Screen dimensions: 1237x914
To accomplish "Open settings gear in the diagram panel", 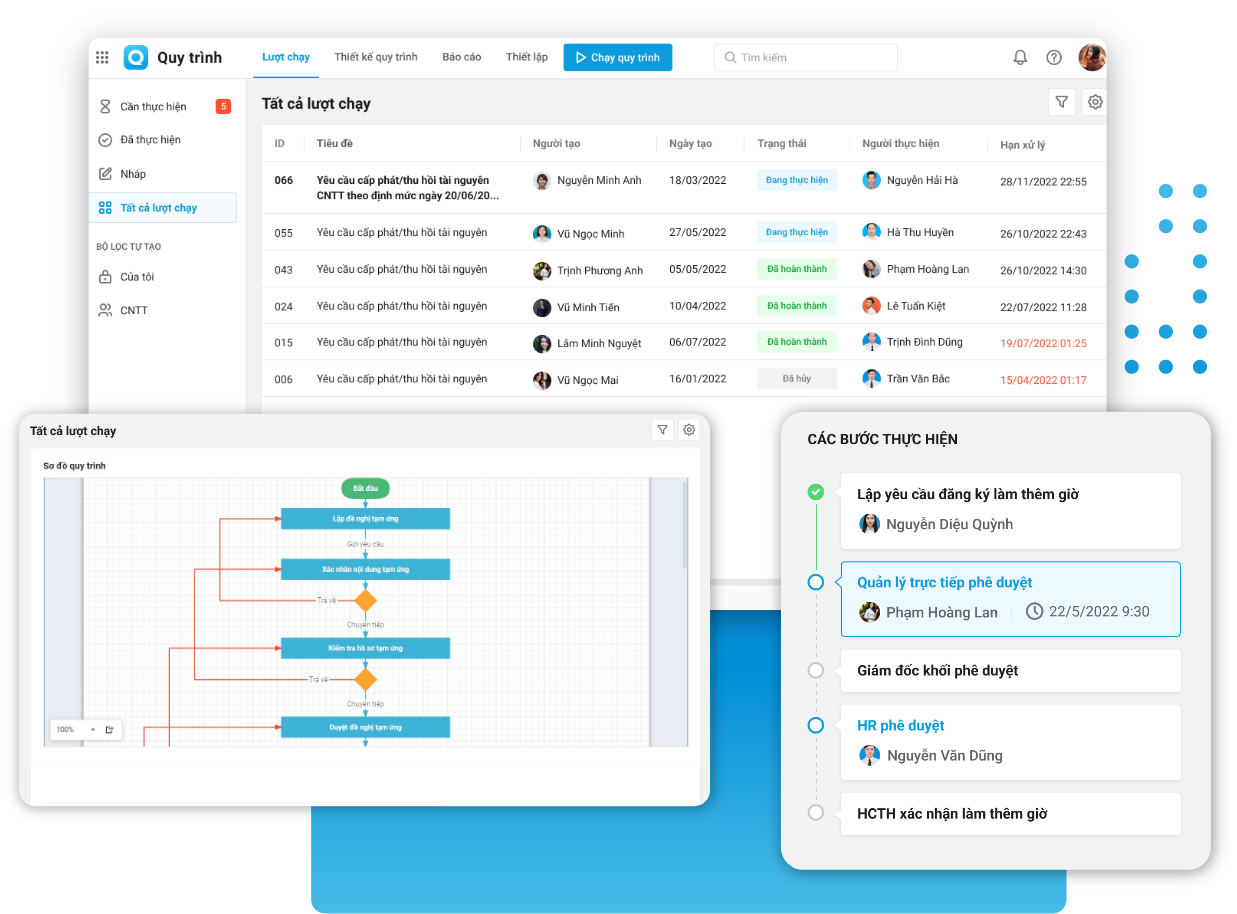I will [x=688, y=430].
